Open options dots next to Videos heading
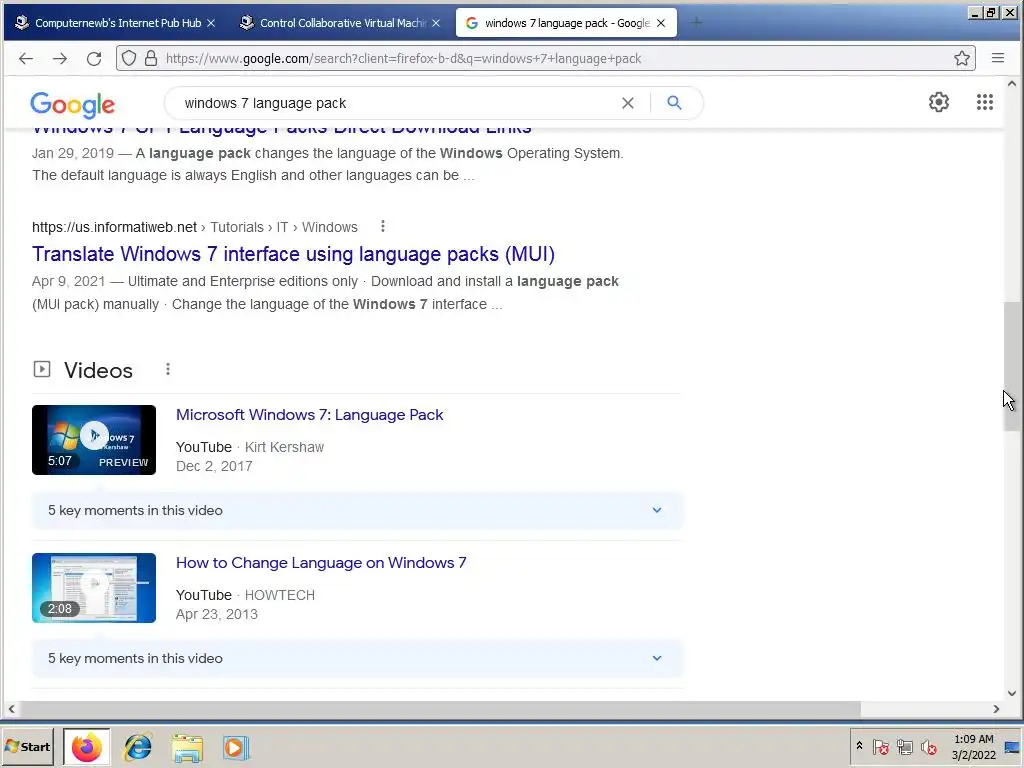 (x=168, y=370)
